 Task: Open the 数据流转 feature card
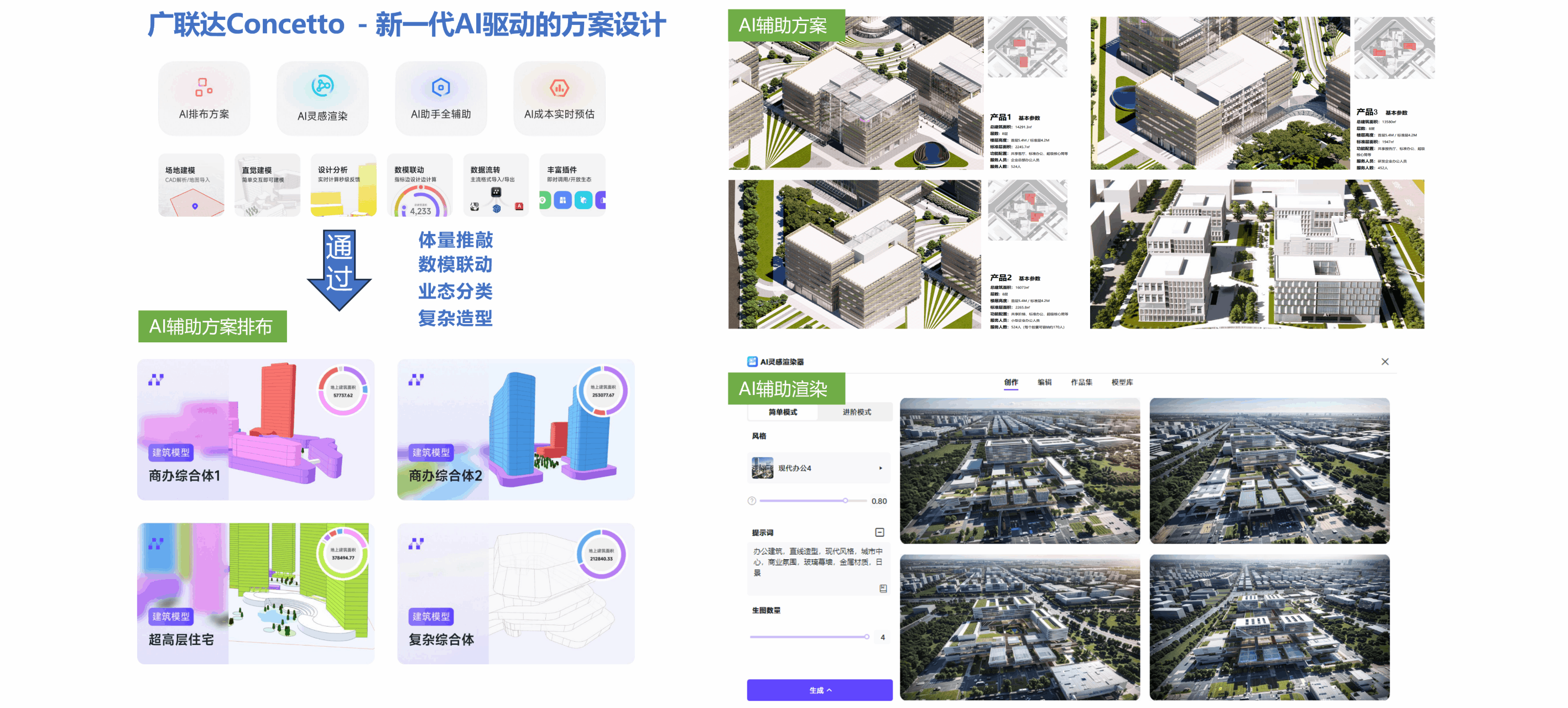496,185
